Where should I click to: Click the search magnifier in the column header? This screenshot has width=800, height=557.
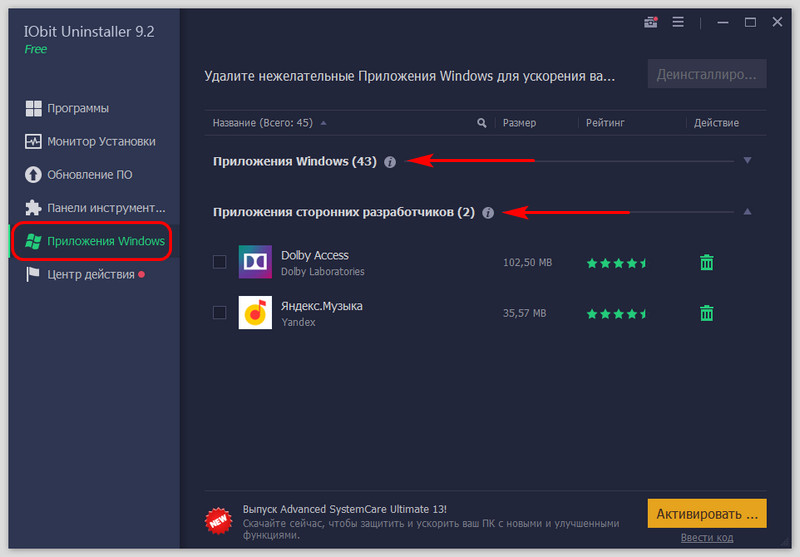point(482,123)
